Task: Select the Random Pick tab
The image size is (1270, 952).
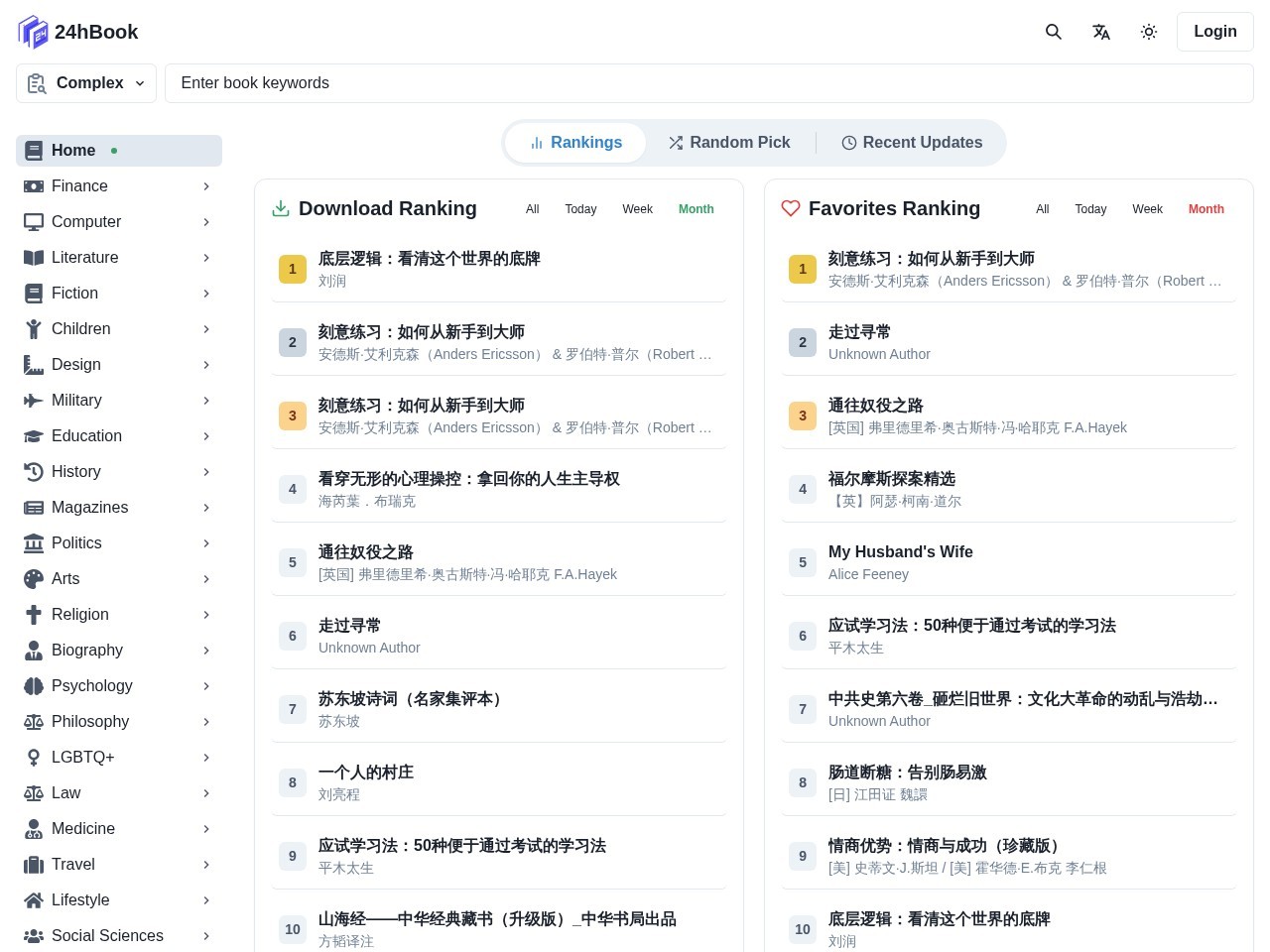Action: (x=729, y=143)
